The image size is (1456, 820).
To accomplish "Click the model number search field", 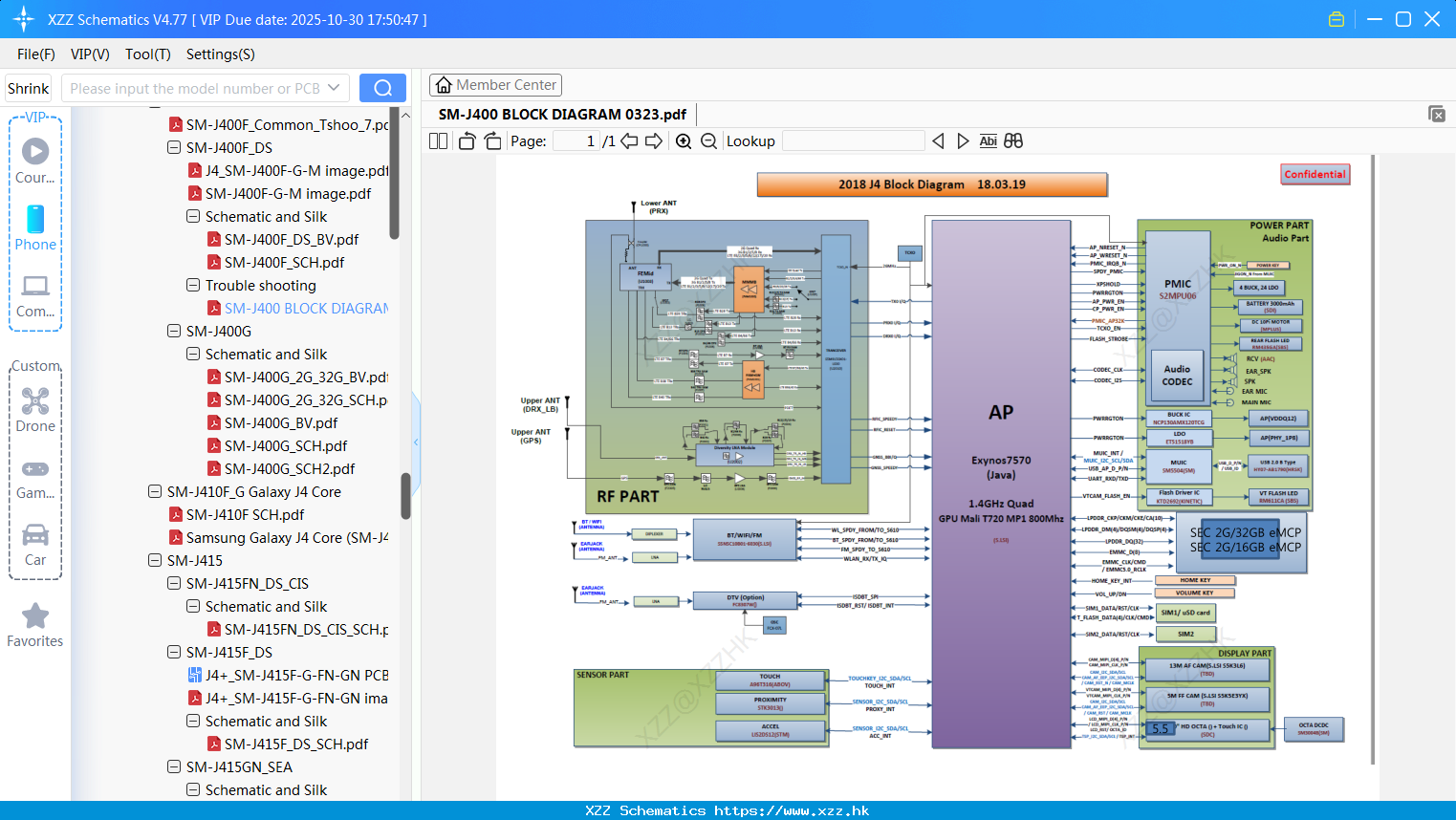I will 196,88.
